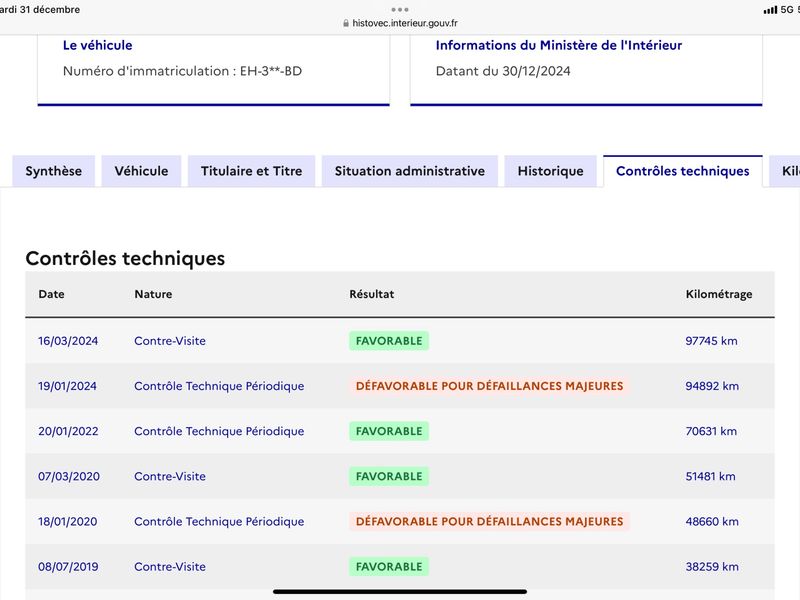Tap the histovec.interieur.gouv.fr address bar
This screenshot has height=600, width=800.
(x=400, y=23)
